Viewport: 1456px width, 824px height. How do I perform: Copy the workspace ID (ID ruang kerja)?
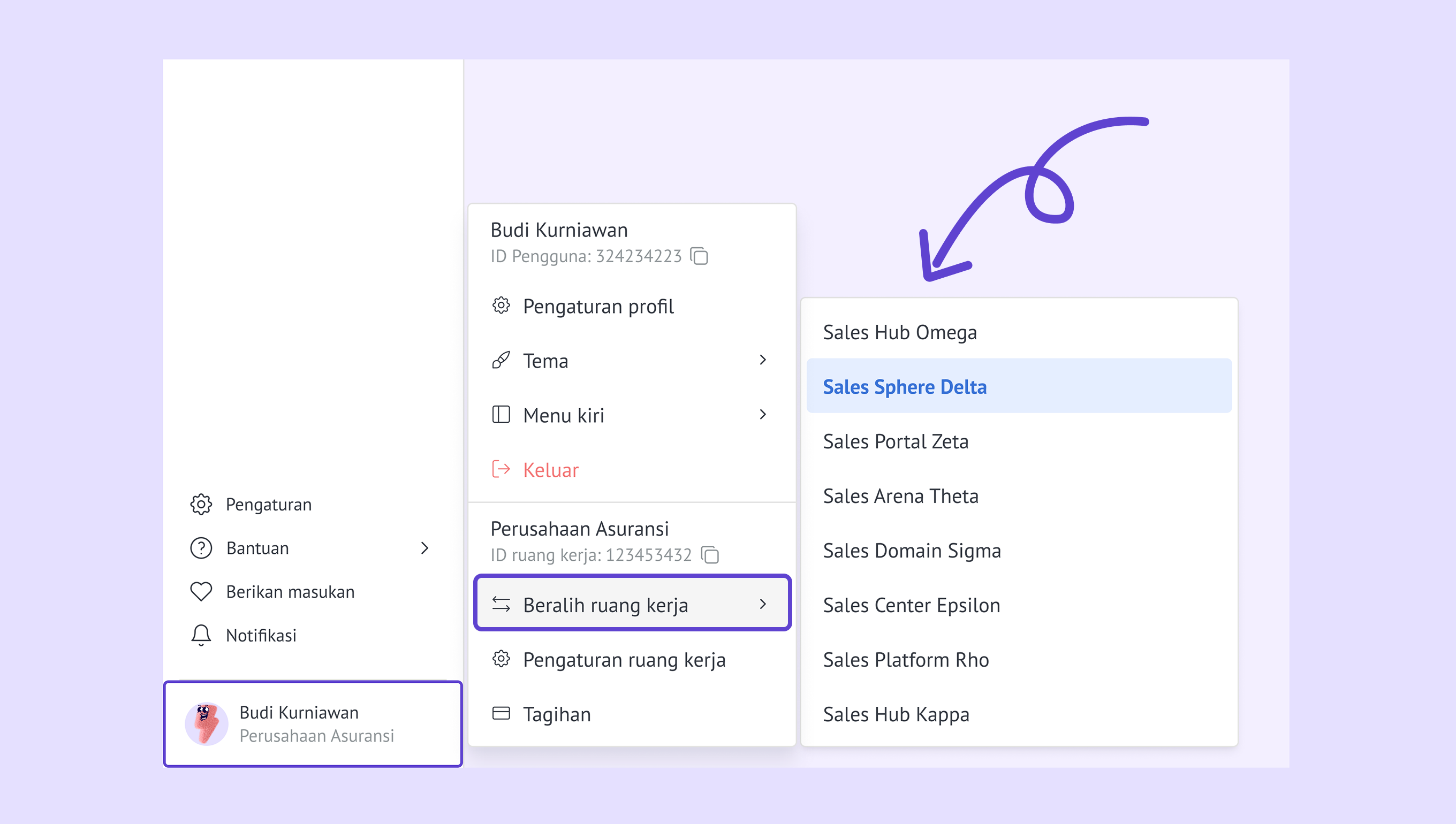[x=710, y=555]
